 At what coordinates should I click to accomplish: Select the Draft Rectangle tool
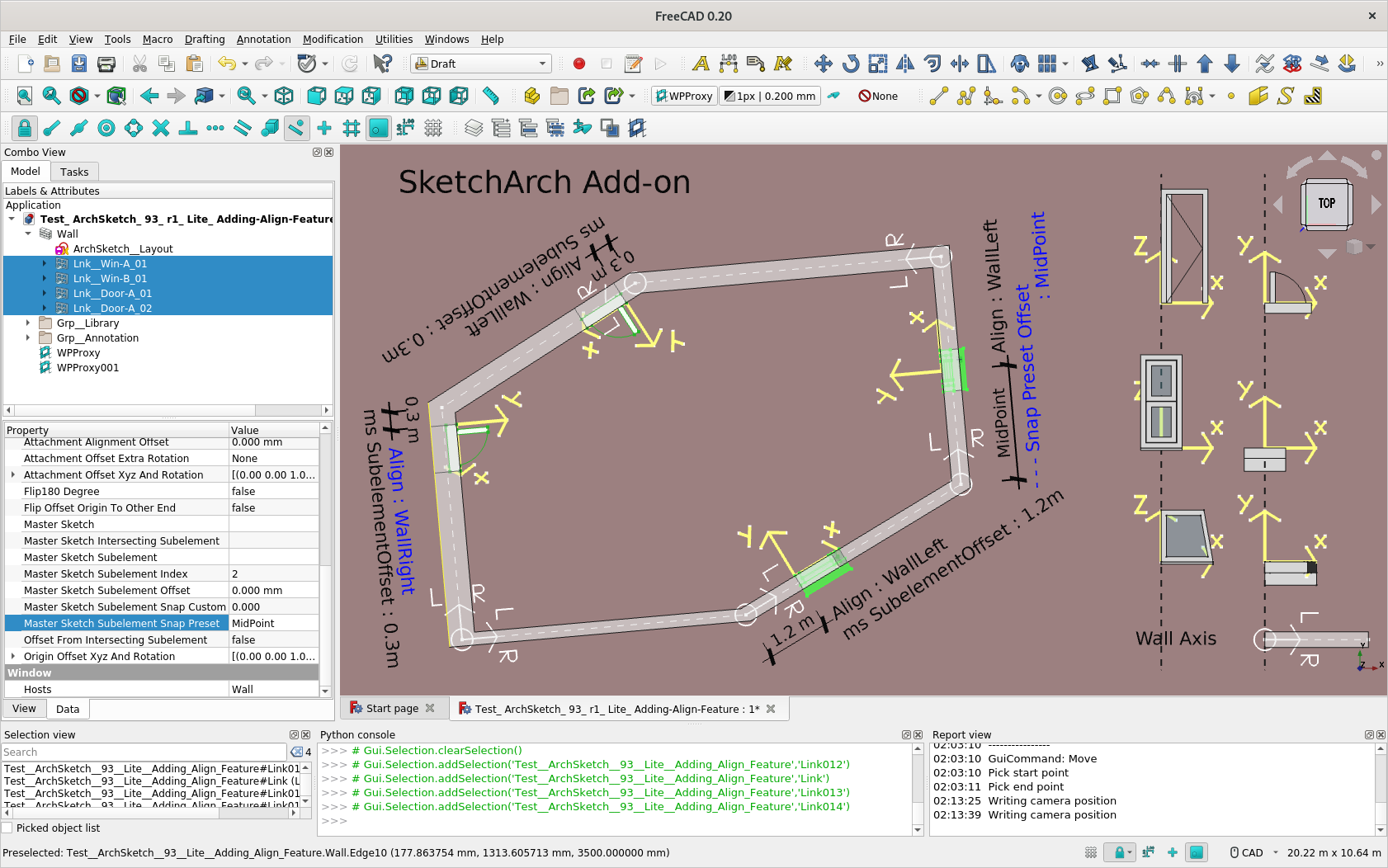(x=1112, y=96)
